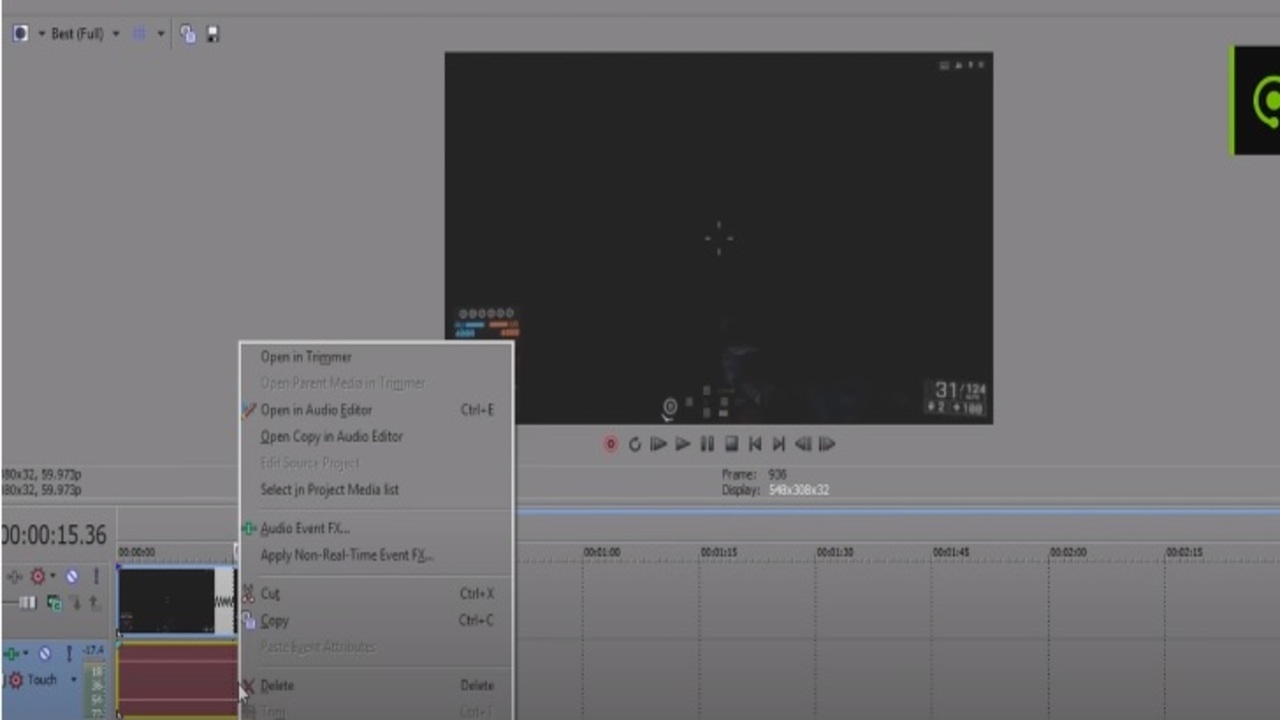This screenshot has width=1280, height=720.
Task: Click video track Compositing Mode icon
Action: (54, 602)
